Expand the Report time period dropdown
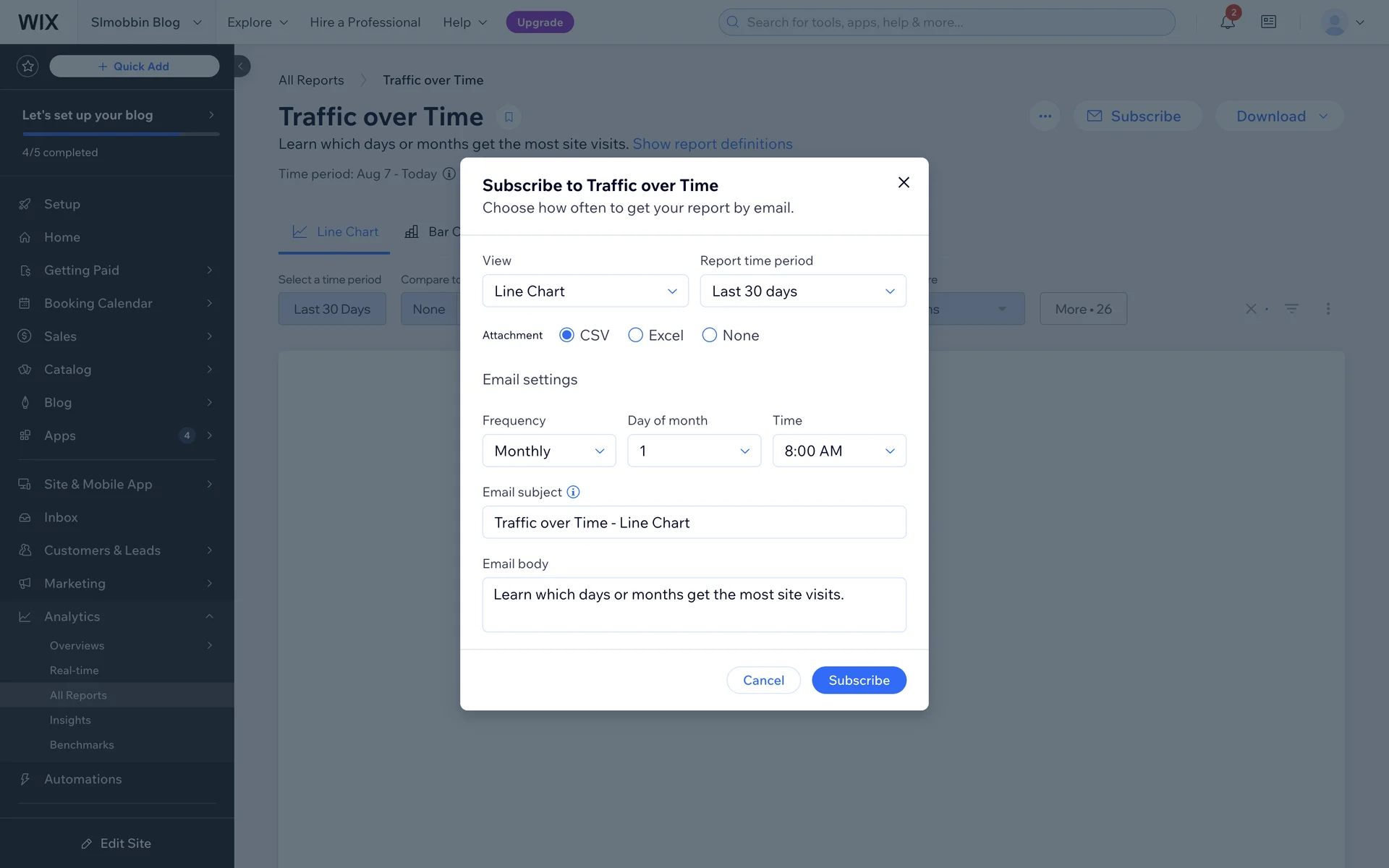1389x868 pixels. pos(803,291)
